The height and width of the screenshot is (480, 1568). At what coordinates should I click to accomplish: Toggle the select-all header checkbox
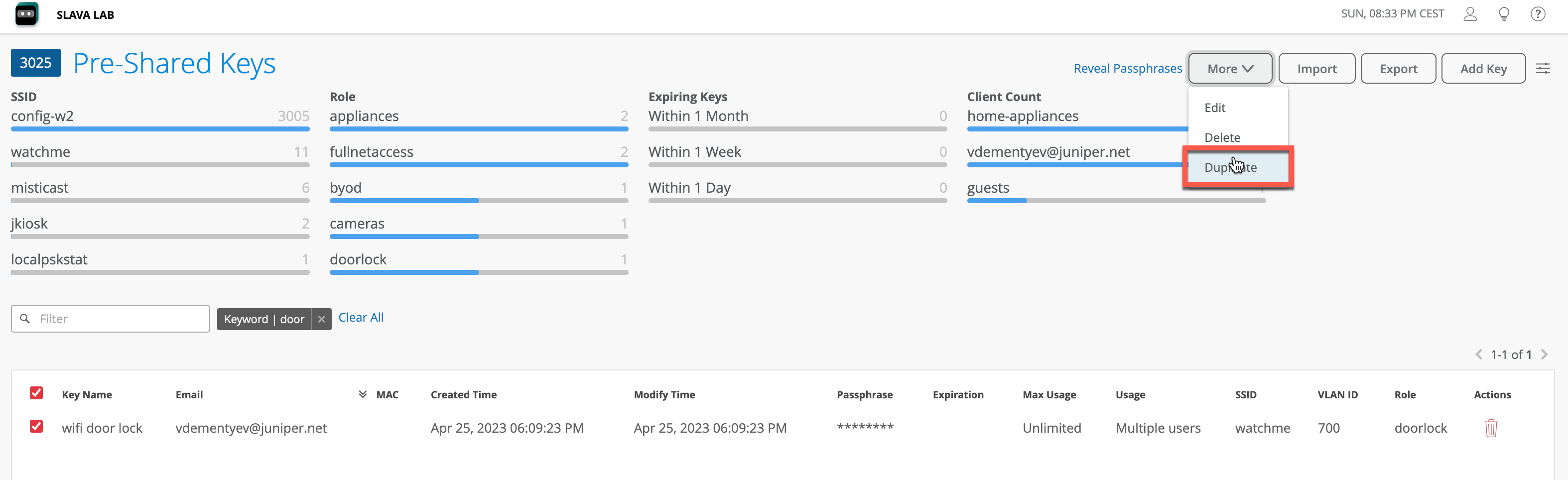coord(36,393)
